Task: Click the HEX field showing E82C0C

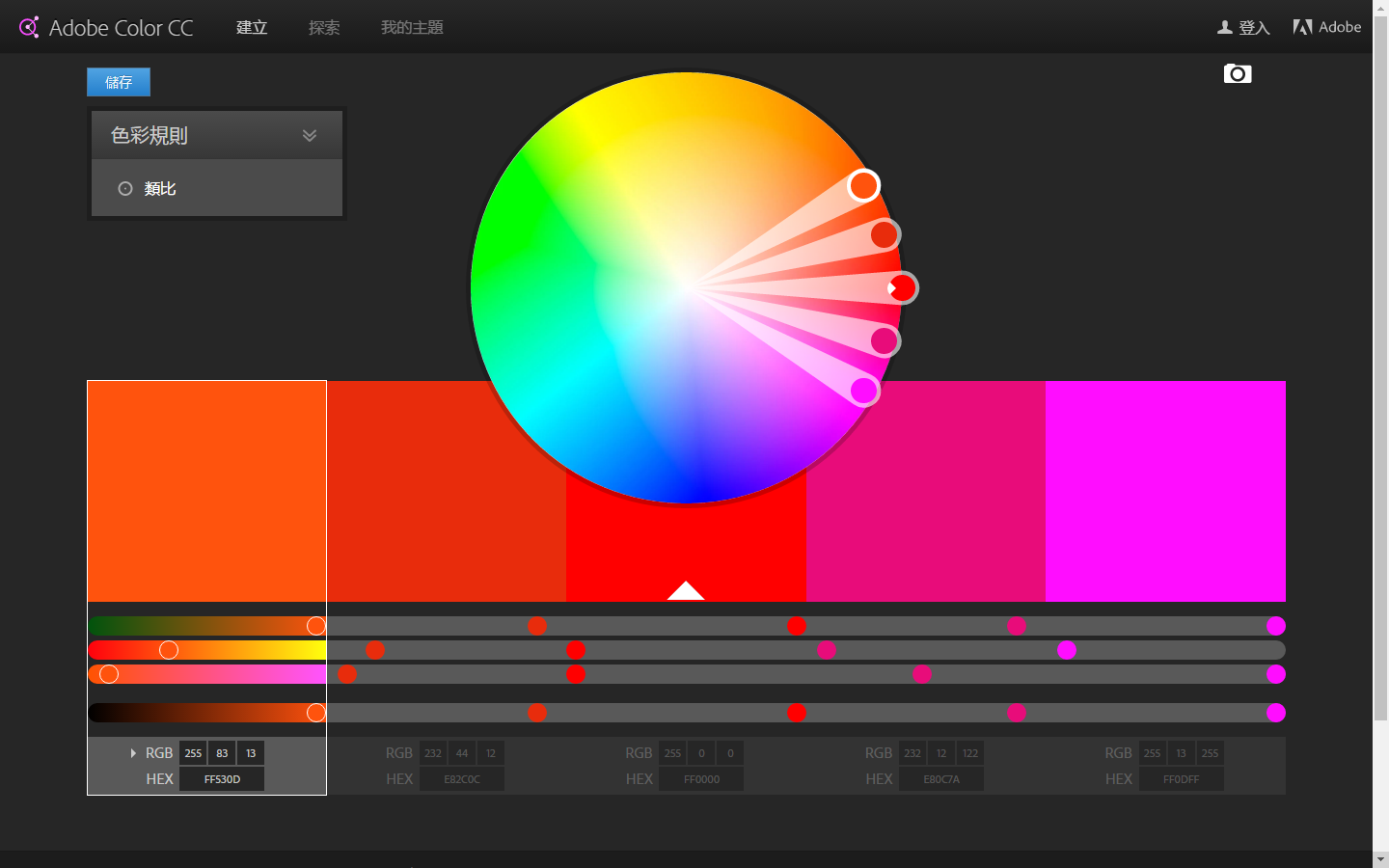Action: click(x=462, y=779)
